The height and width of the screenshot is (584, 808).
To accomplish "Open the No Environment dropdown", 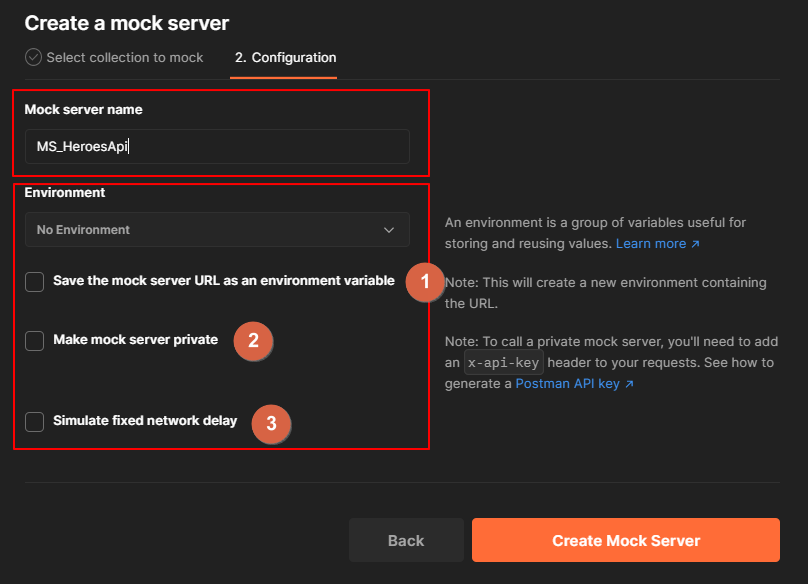I will pyautogui.click(x=217, y=230).
